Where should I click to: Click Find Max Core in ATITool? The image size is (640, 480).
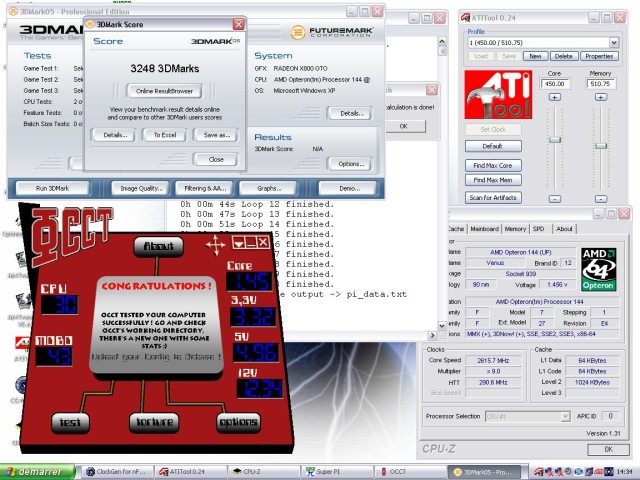pos(493,165)
